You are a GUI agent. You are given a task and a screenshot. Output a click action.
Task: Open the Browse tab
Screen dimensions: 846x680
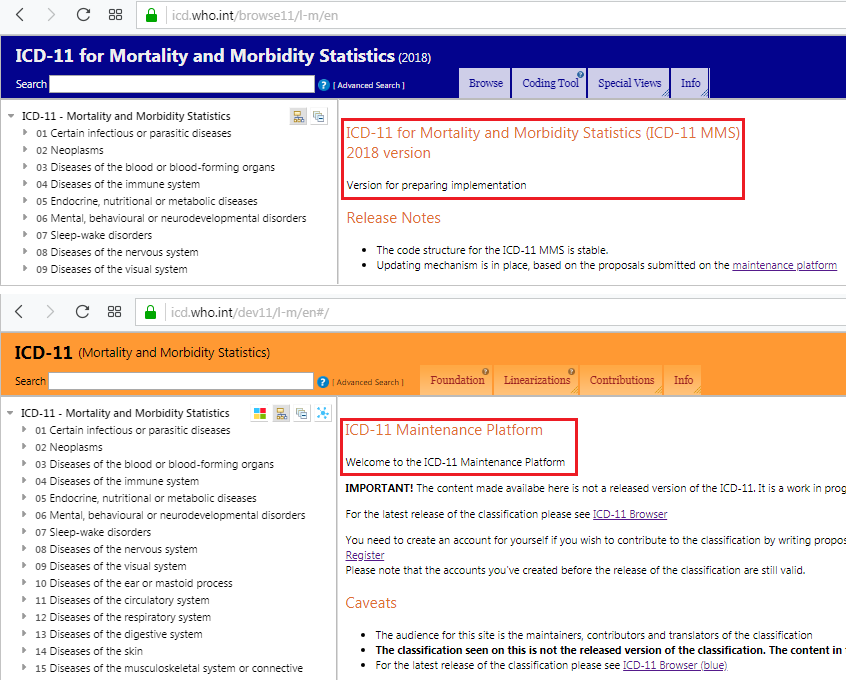[485, 83]
